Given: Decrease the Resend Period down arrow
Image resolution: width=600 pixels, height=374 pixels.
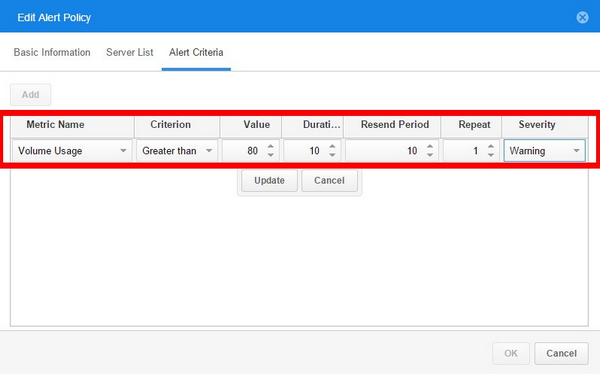Looking at the screenshot, I should 430,155.
